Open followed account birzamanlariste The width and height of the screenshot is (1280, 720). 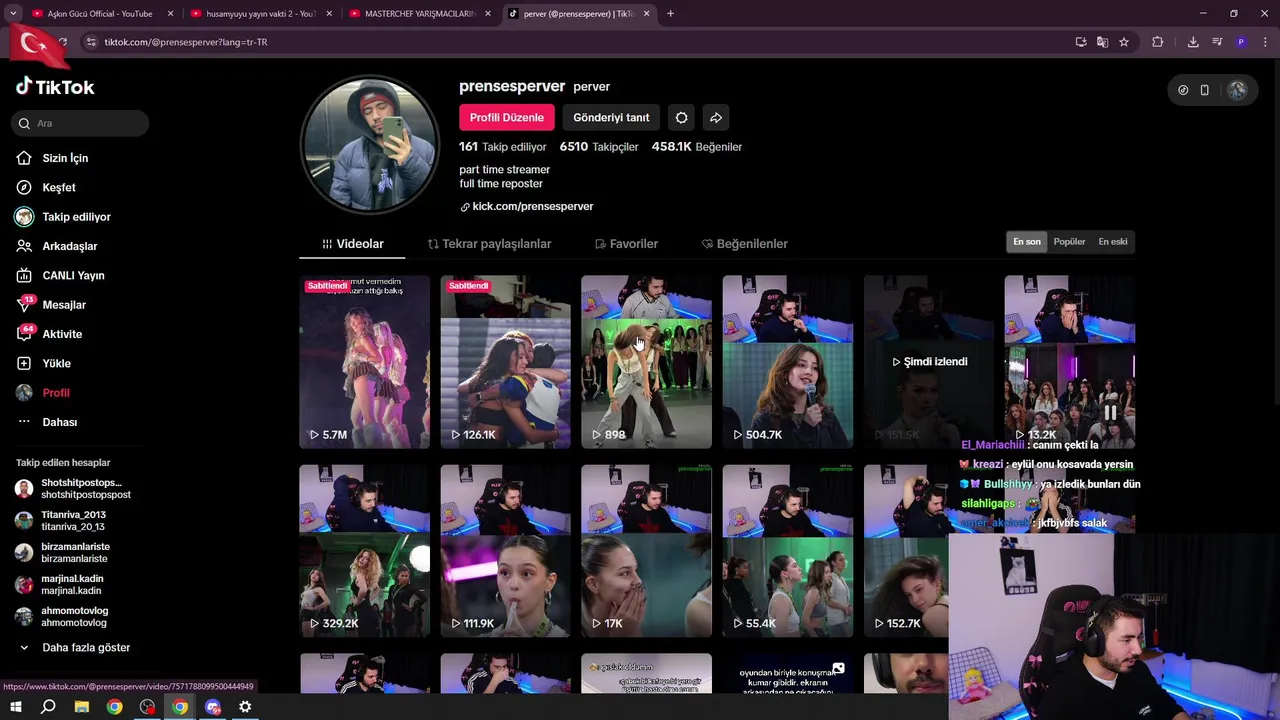pyautogui.click(x=62, y=553)
